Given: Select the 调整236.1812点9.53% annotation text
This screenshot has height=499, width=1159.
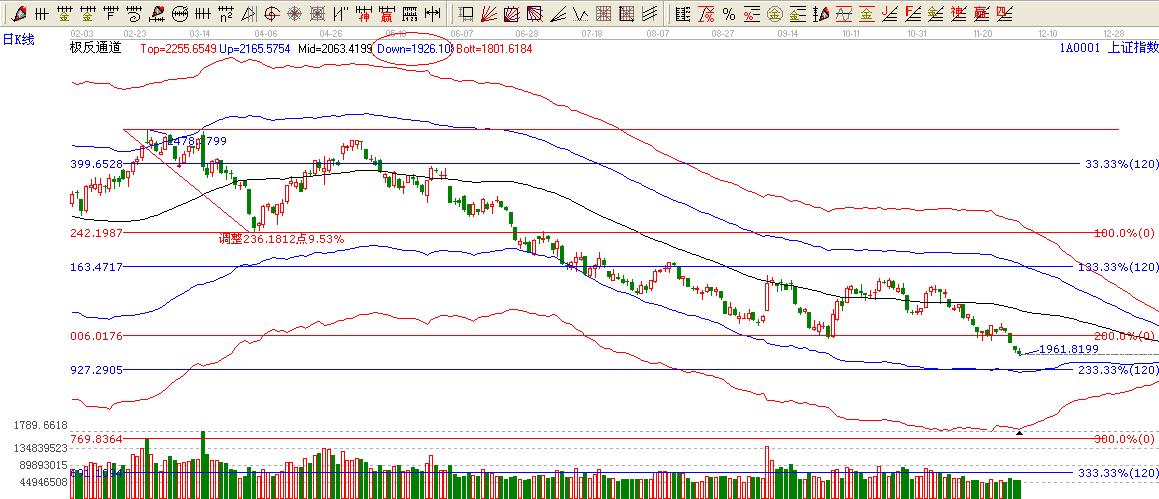Looking at the screenshot, I should point(281,239).
